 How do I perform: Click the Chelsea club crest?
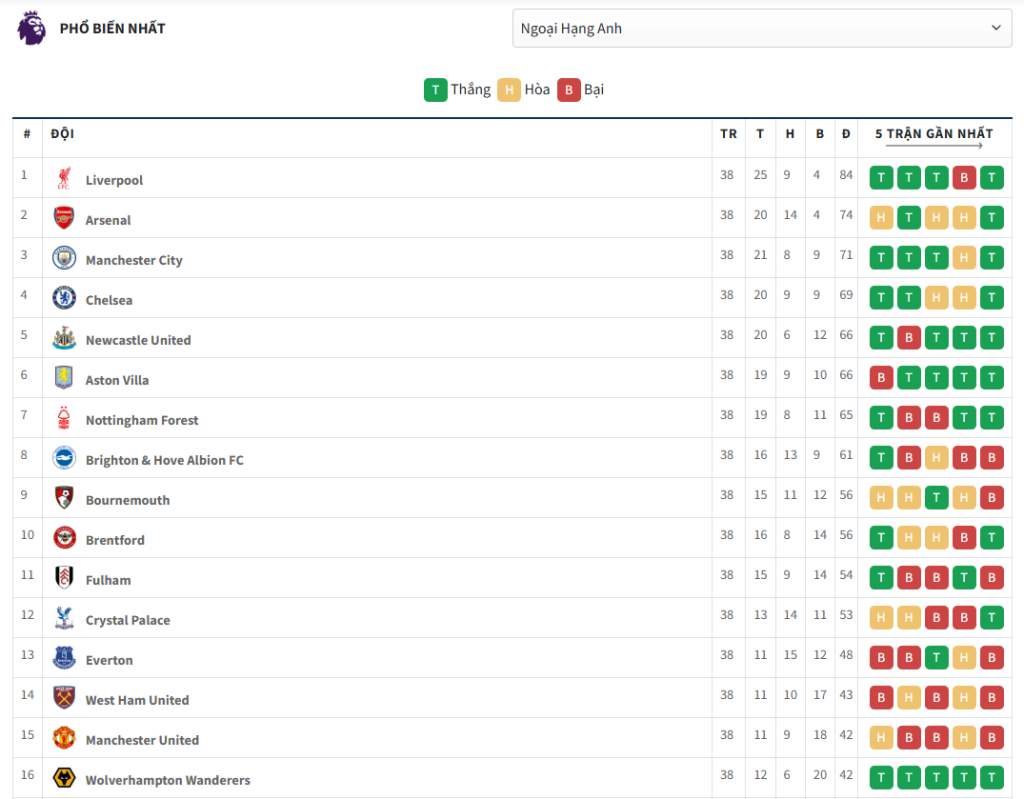click(64, 298)
